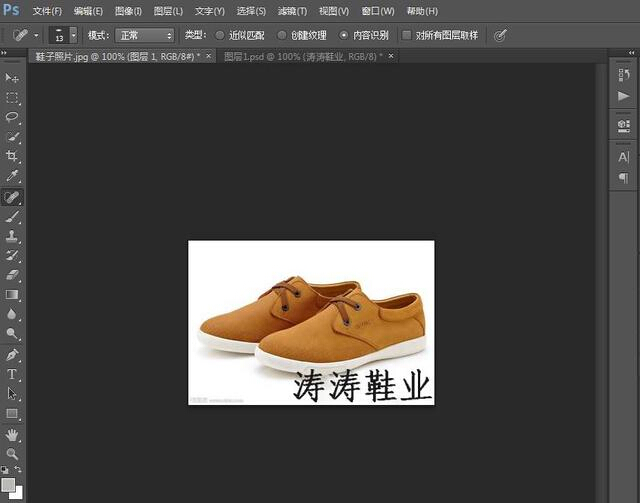Select the Move tool
This screenshot has width=640, height=503.
[x=12, y=78]
